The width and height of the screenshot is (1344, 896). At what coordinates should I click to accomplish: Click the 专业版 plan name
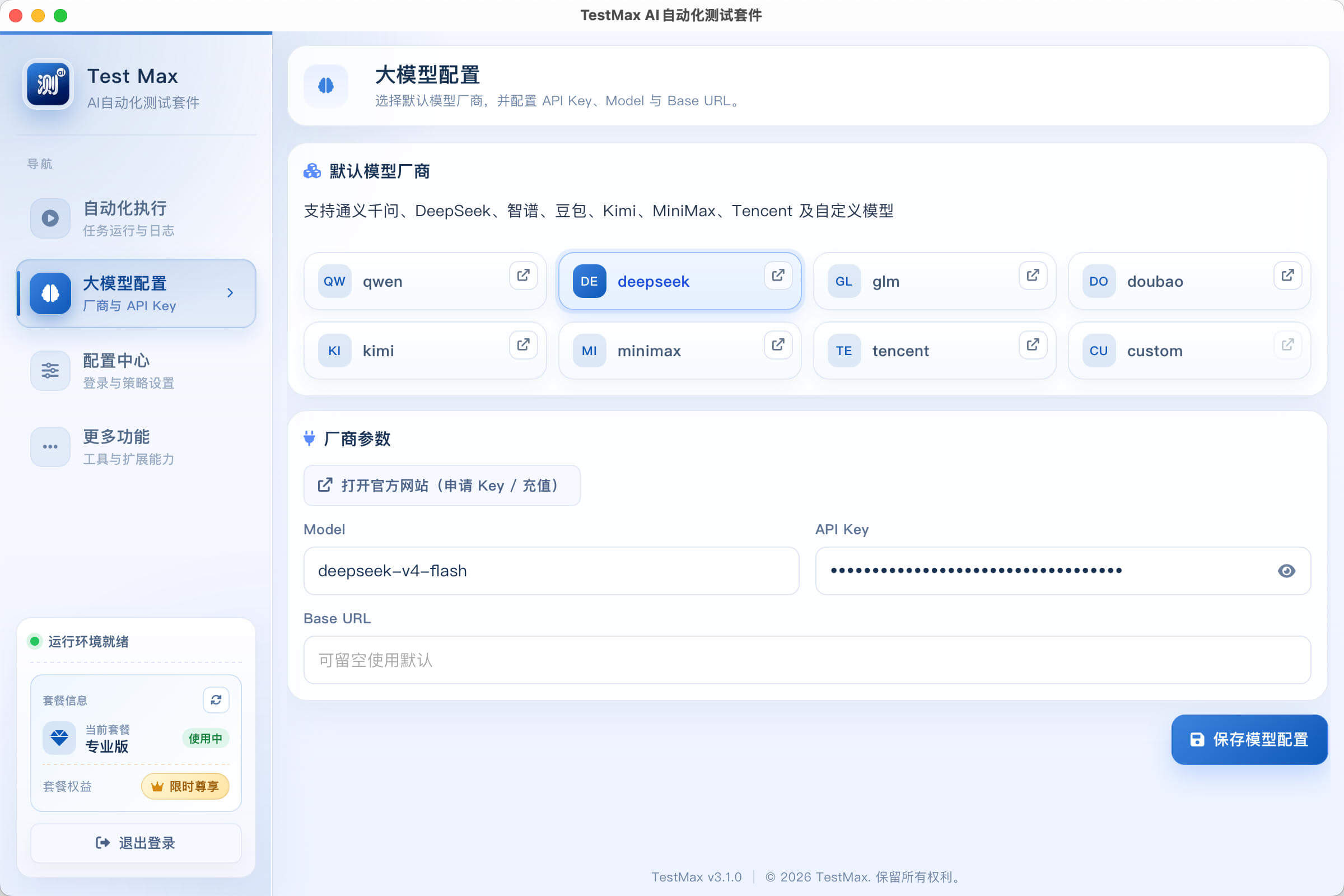point(107,746)
